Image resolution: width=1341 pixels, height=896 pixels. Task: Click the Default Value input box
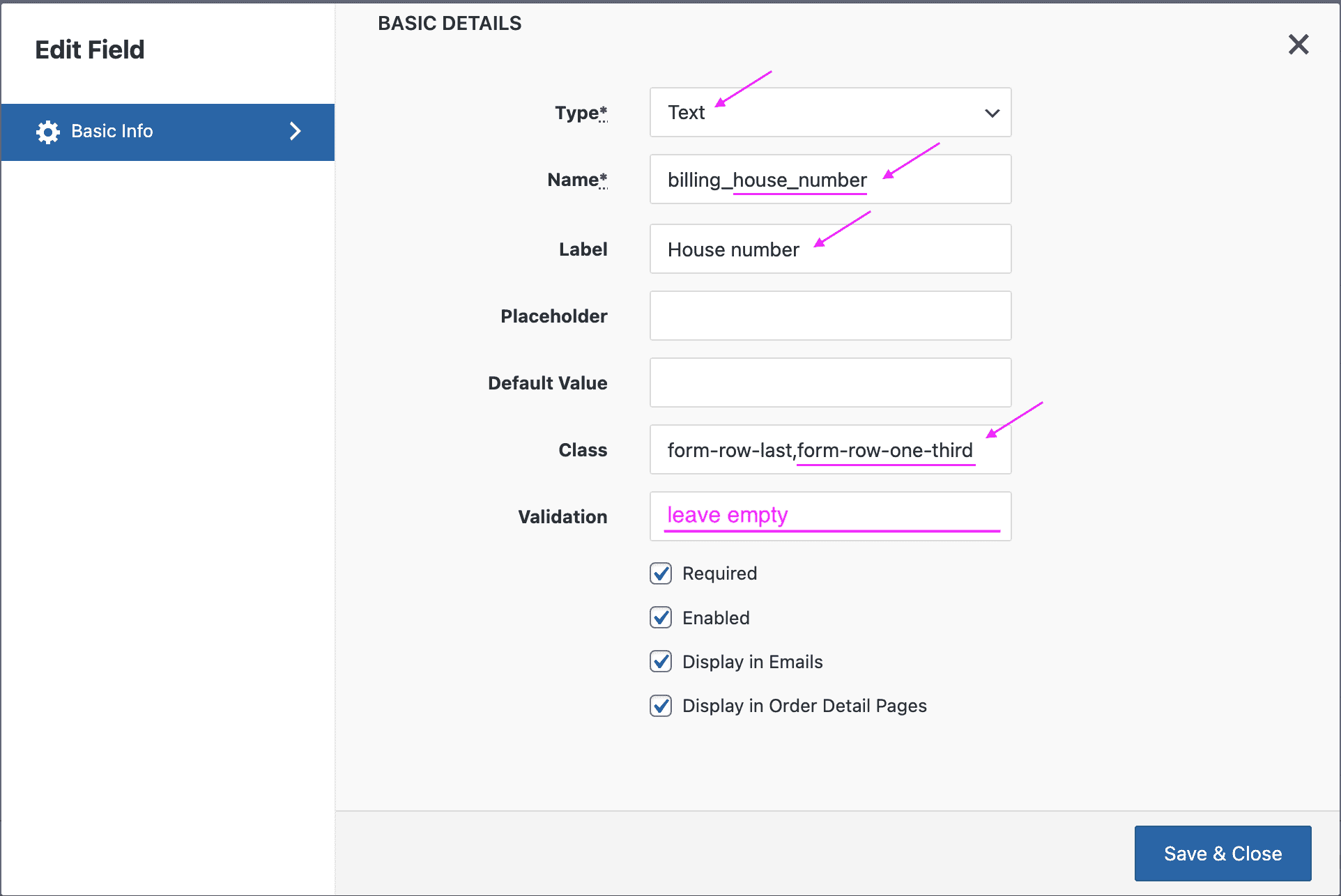coord(829,383)
